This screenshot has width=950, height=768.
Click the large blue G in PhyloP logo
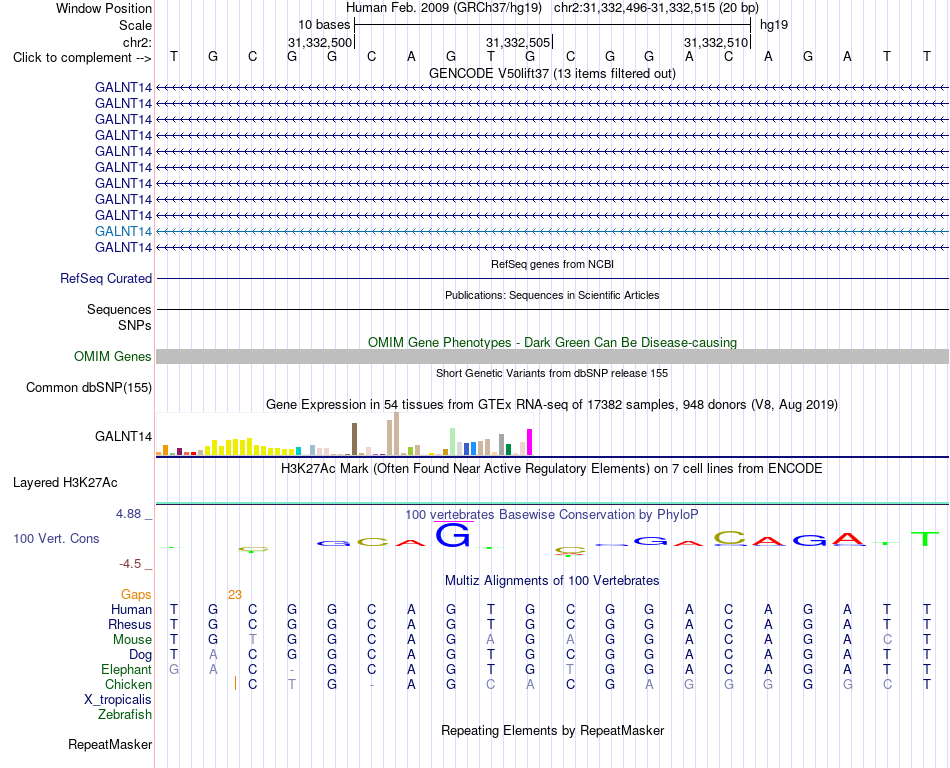[x=452, y=535]
